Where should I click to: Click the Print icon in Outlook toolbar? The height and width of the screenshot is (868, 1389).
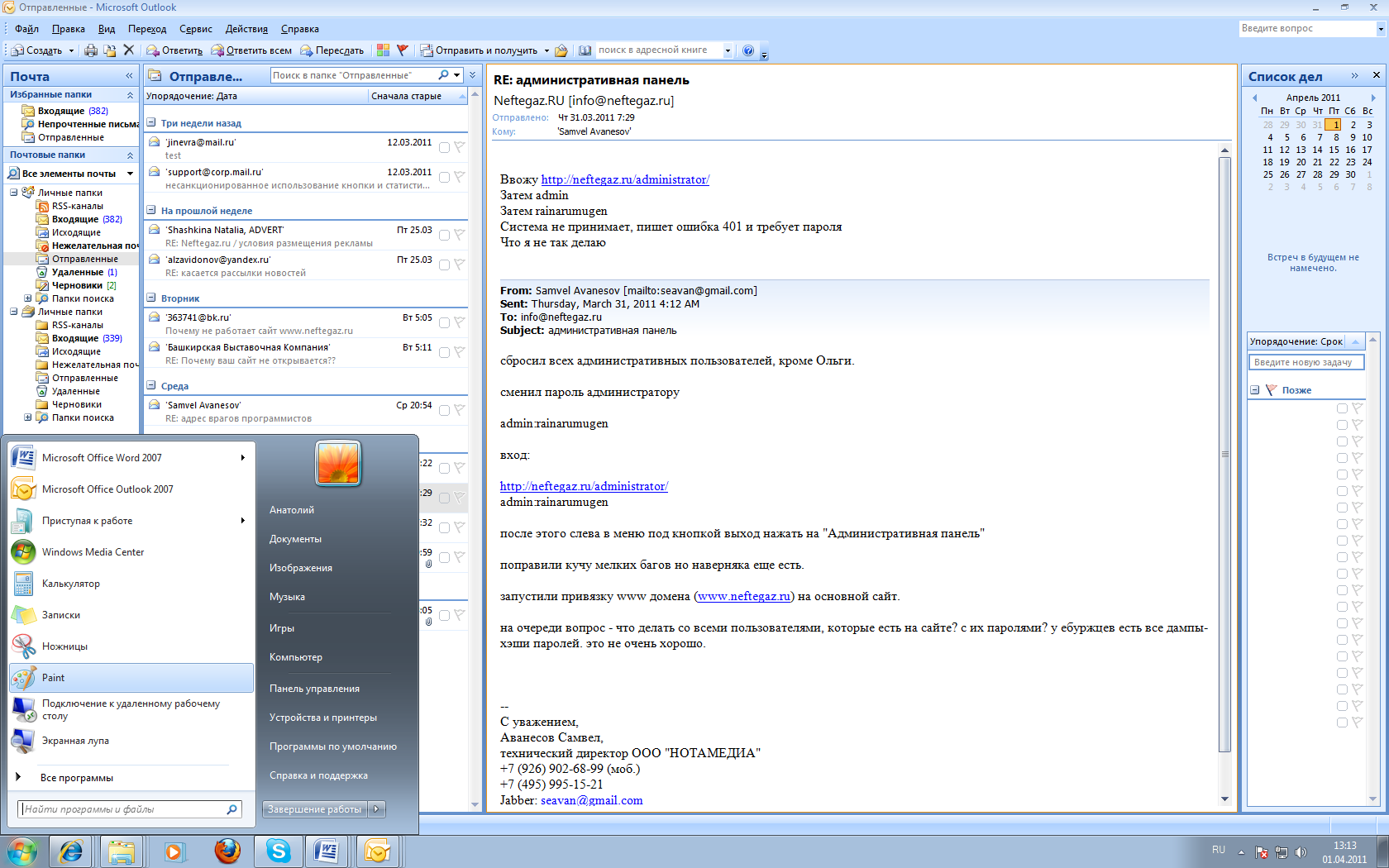tap(91, 50)
